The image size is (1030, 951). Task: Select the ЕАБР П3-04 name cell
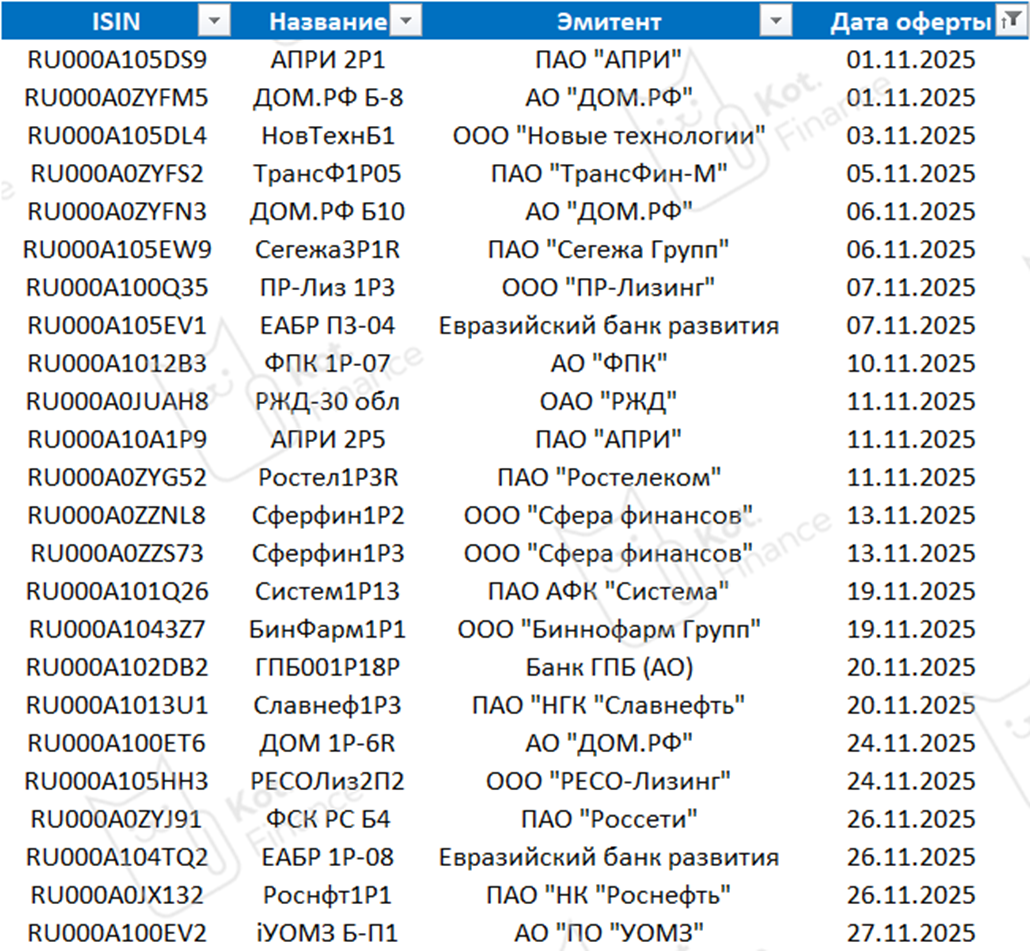click(328, 326)
